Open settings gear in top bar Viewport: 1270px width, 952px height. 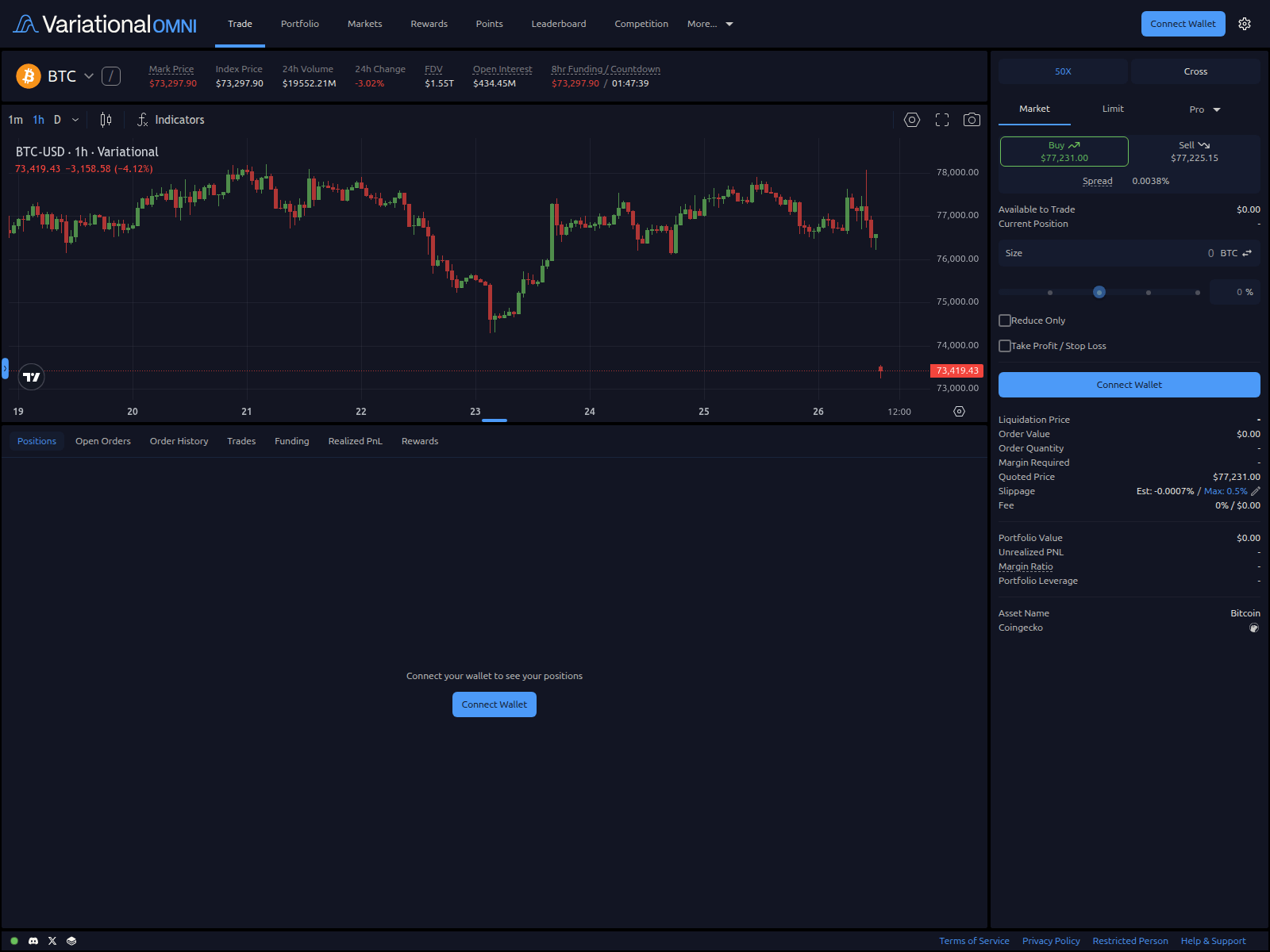point(1245,24)
